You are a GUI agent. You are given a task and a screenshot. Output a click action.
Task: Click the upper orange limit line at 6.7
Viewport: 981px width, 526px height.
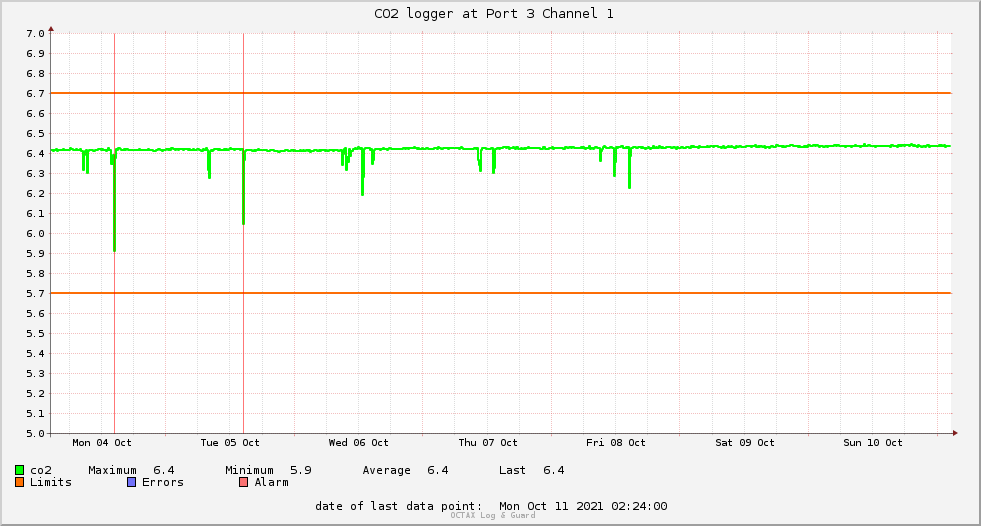pos(501,93)
